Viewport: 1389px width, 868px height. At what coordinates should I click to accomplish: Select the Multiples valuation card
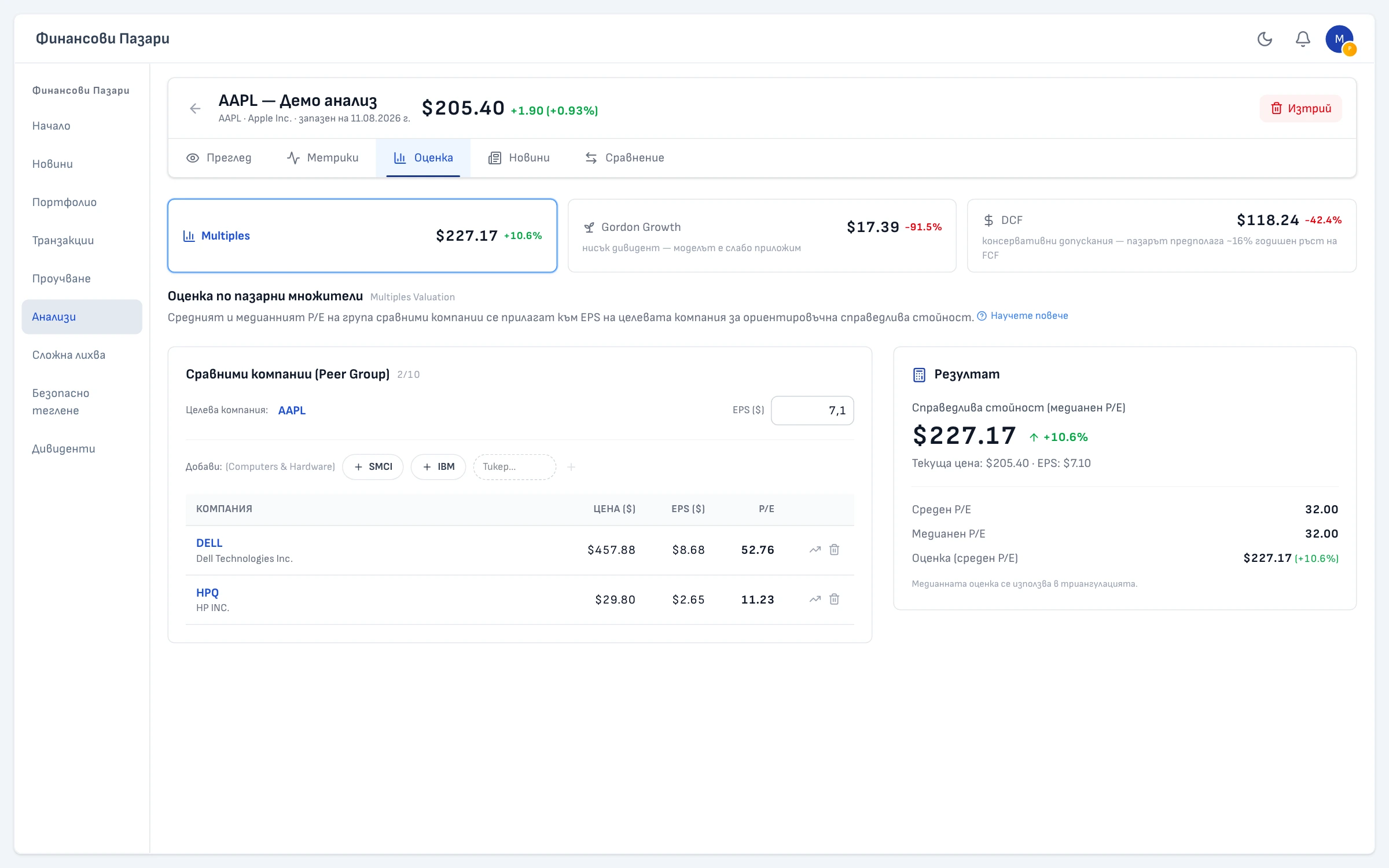click(x=362, y=236)
